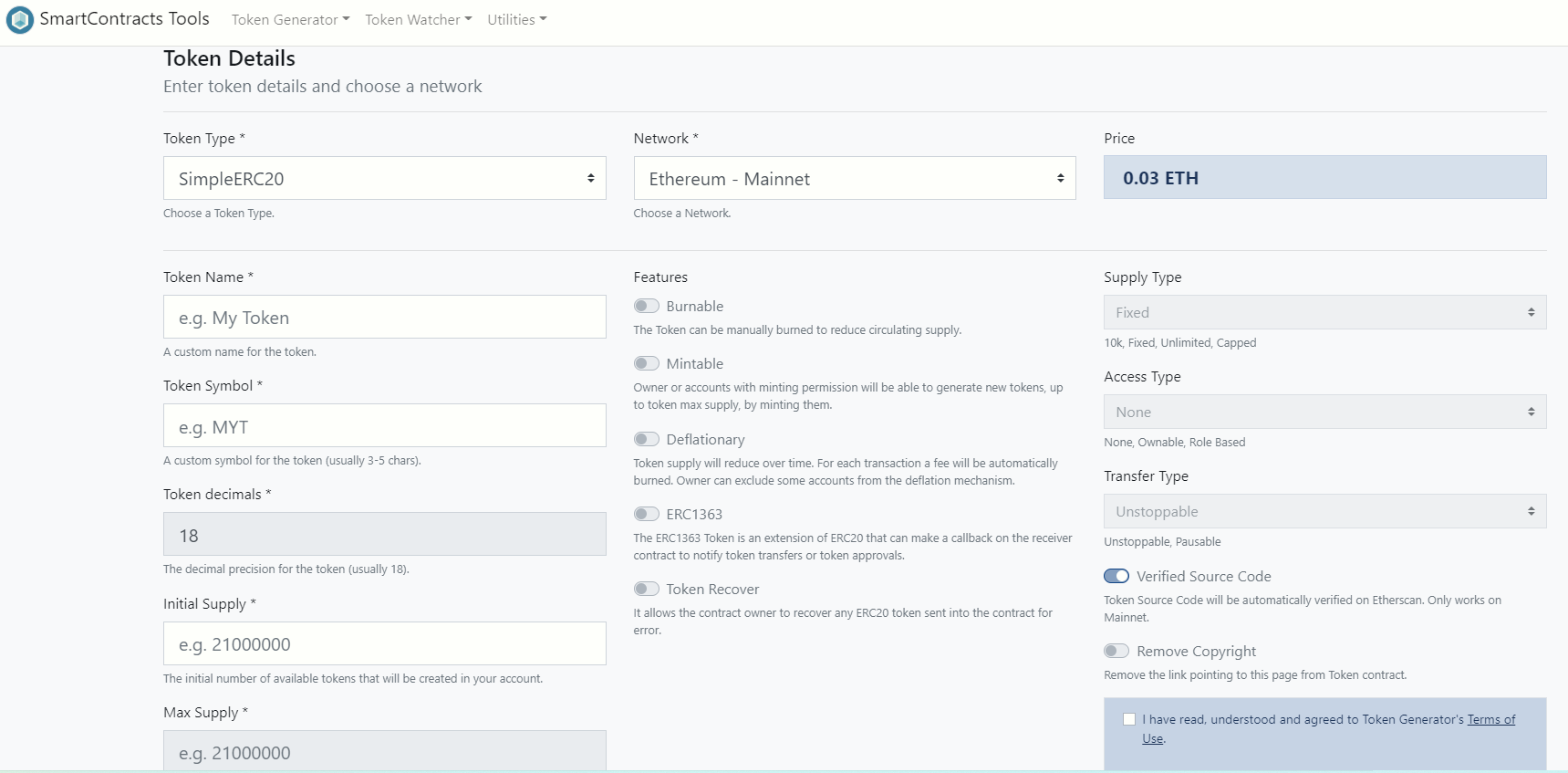The width and height of the screenshot is (1568, 773).
Task: Turn on the Deflationary switch
Action: tap(646, 439)
